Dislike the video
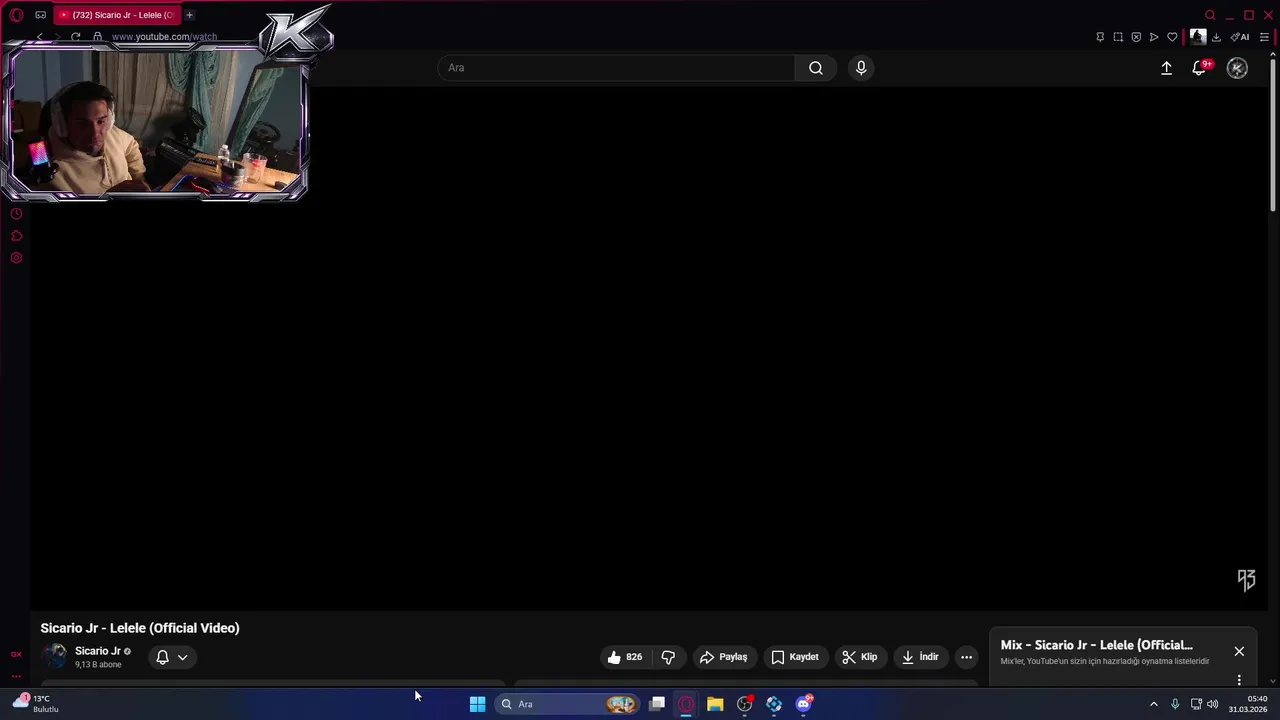The height and width of the screenshot is (720, 1280). click(668, 657)
